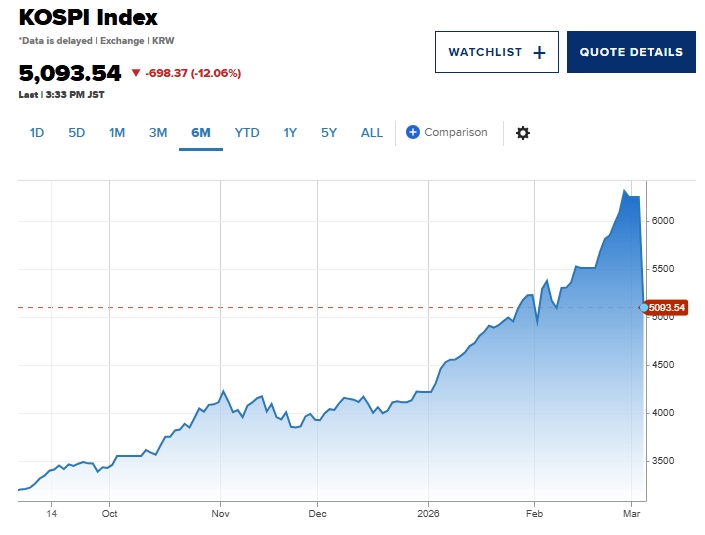Switch chart to YTD range
The image size is (705, 535).
(247, 133)
